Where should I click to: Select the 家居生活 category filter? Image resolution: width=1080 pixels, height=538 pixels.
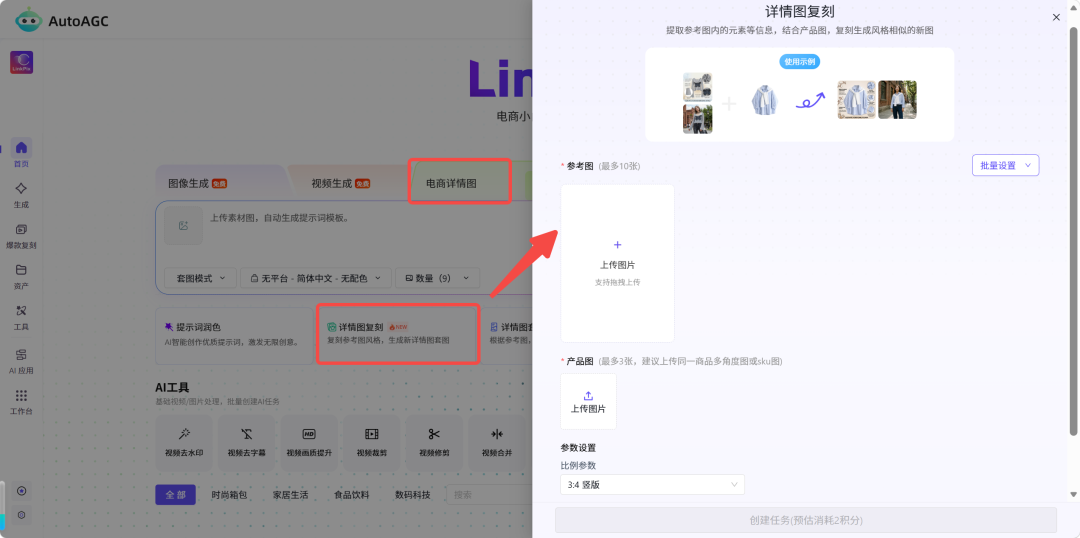tap(290, 495)
